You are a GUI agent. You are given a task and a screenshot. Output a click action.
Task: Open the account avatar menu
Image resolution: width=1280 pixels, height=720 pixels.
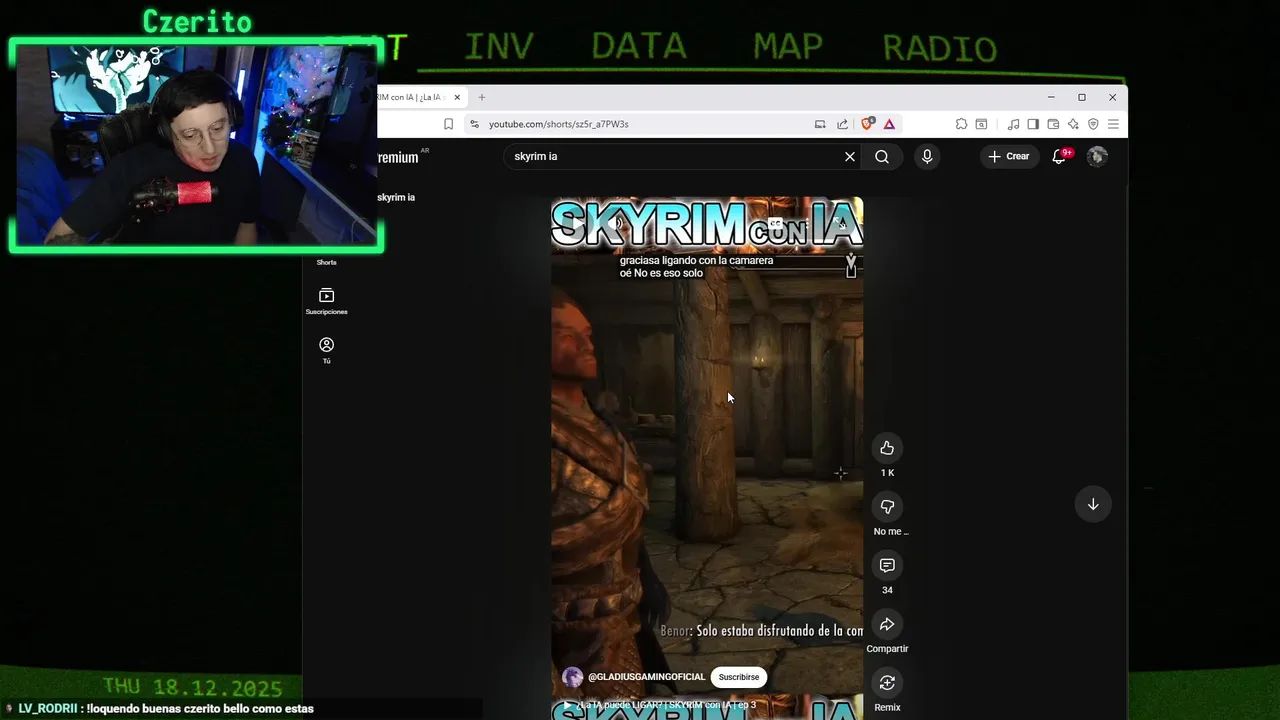click(x=1097, y=156)
